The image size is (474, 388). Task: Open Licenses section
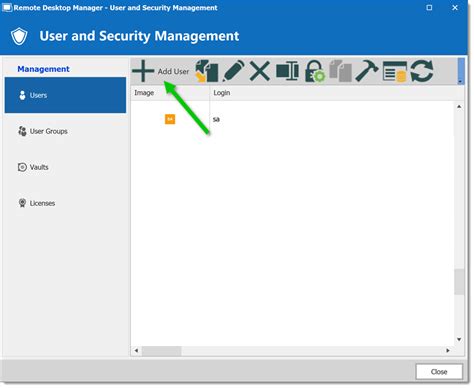[x=65, y=203]
